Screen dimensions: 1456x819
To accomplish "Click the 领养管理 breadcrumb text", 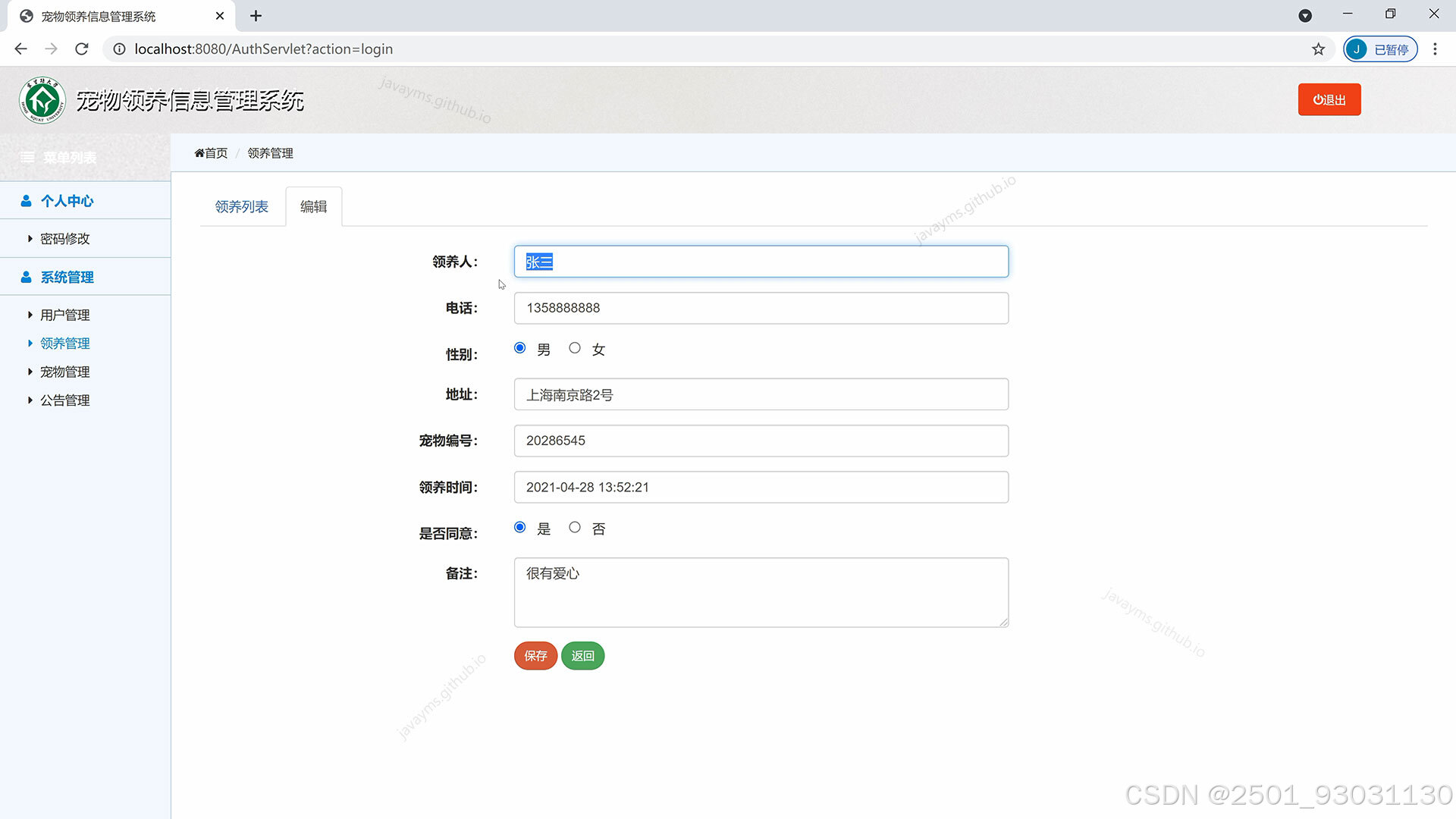I will pyautogui.click(x=270, y=153).
